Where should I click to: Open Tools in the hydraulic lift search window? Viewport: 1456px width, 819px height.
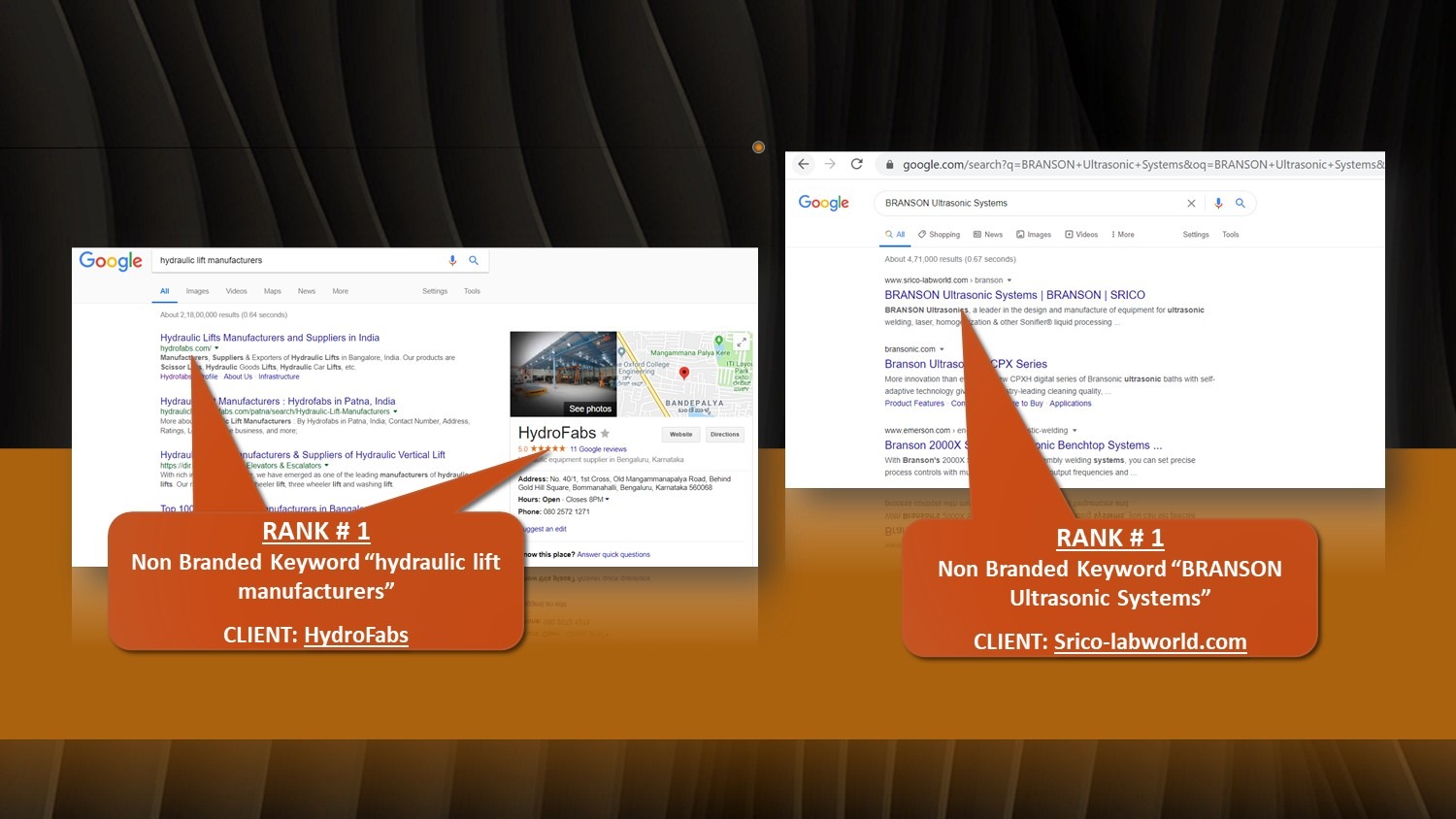point(472,291)
